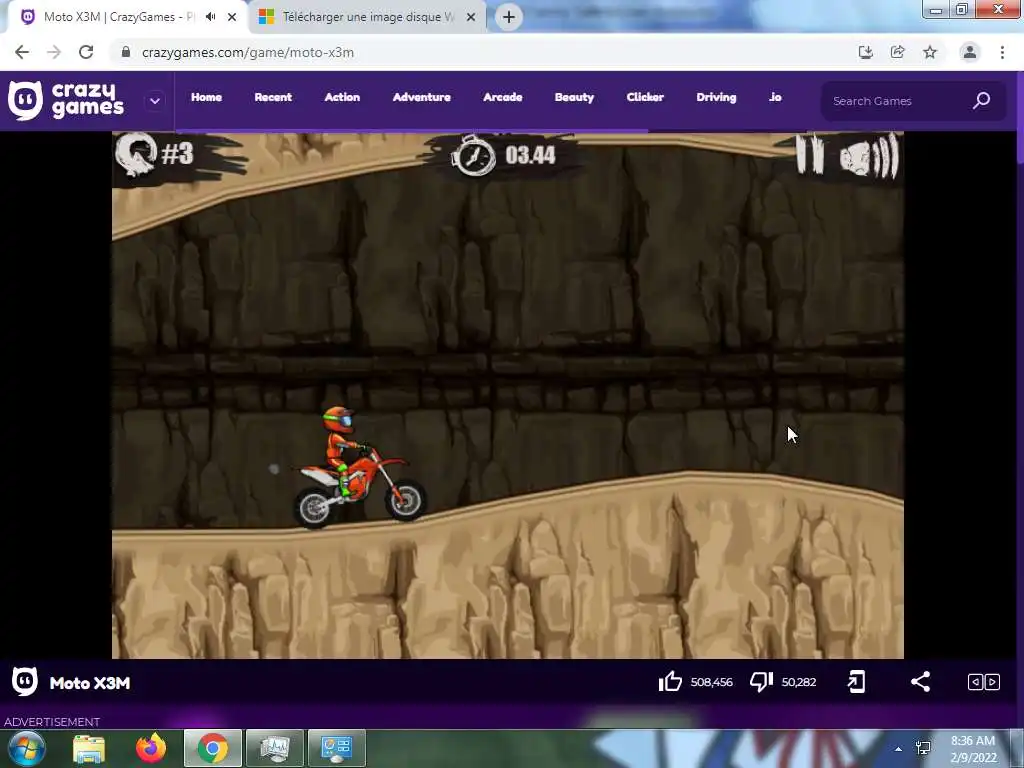Share the Moto X3M game
The image size is (1024, 768).
920,682
